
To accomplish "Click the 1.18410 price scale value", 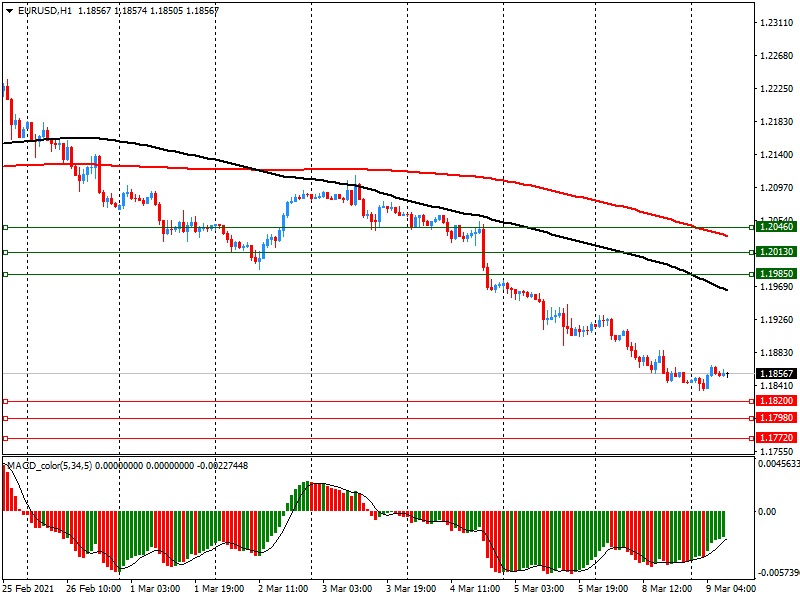I will coord(777,386).
